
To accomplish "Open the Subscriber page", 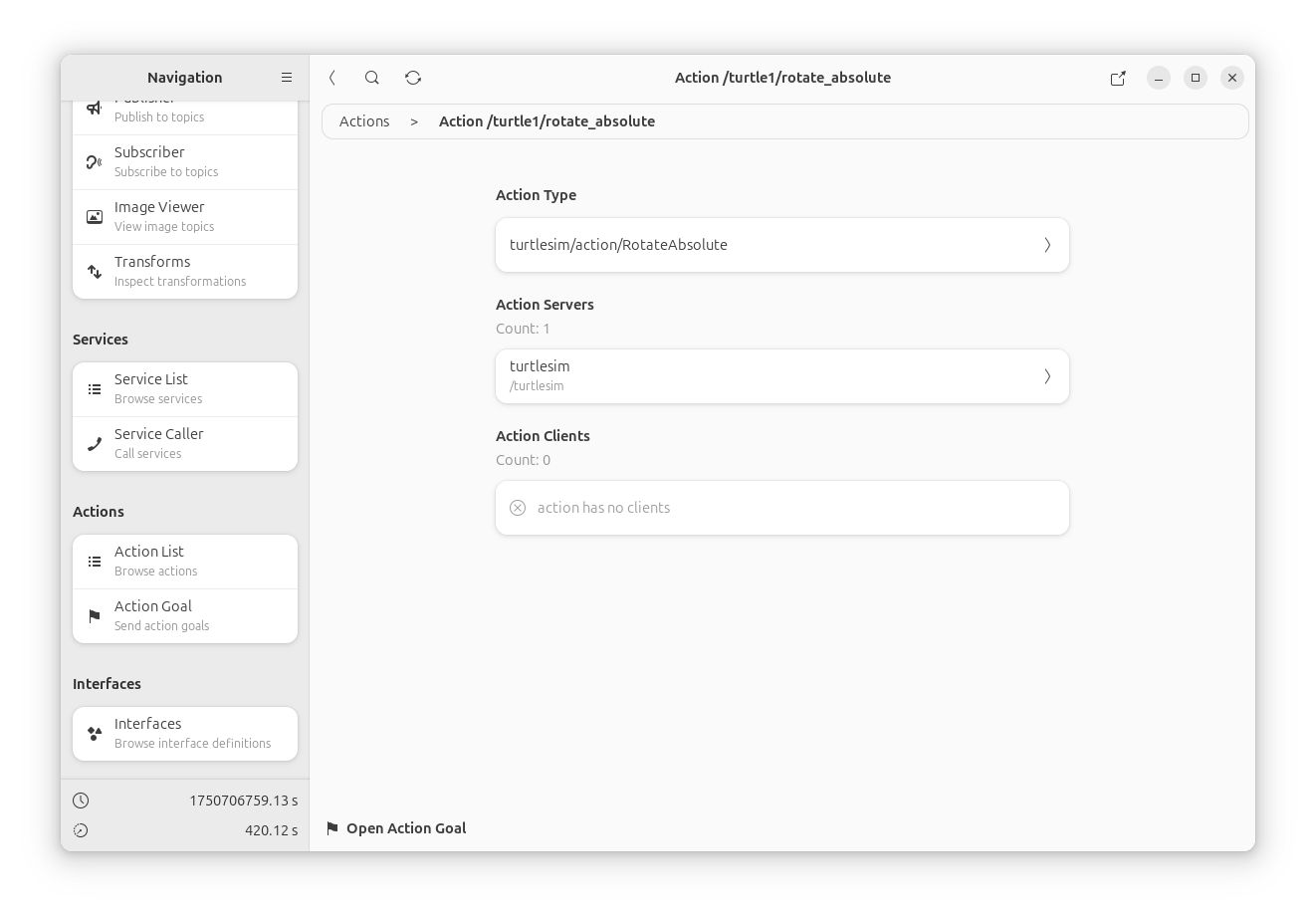I will click(x=185, y=162).
